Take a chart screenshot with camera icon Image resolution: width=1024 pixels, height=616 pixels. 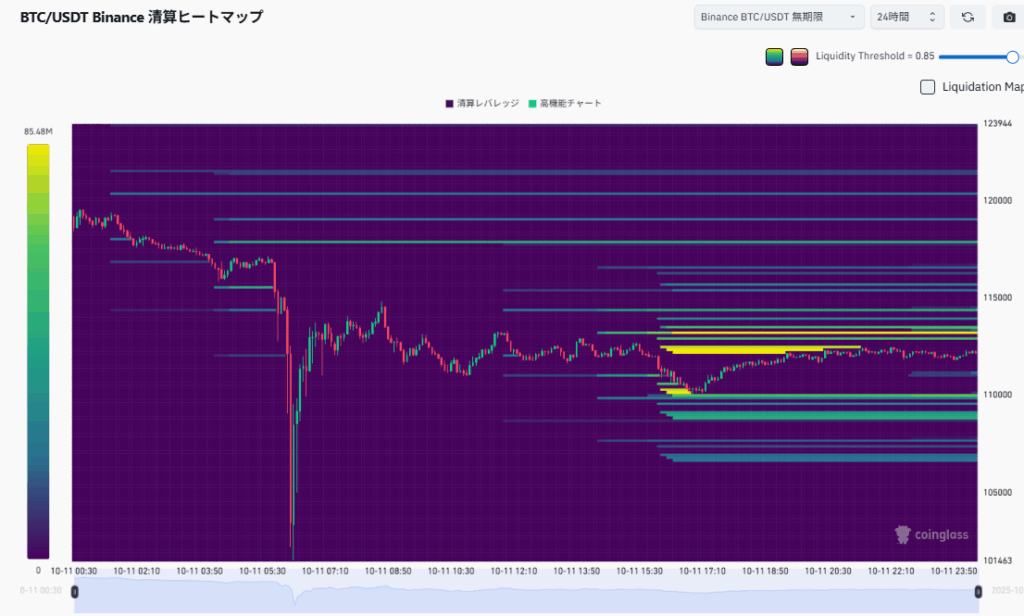(x=1008, y=17)
